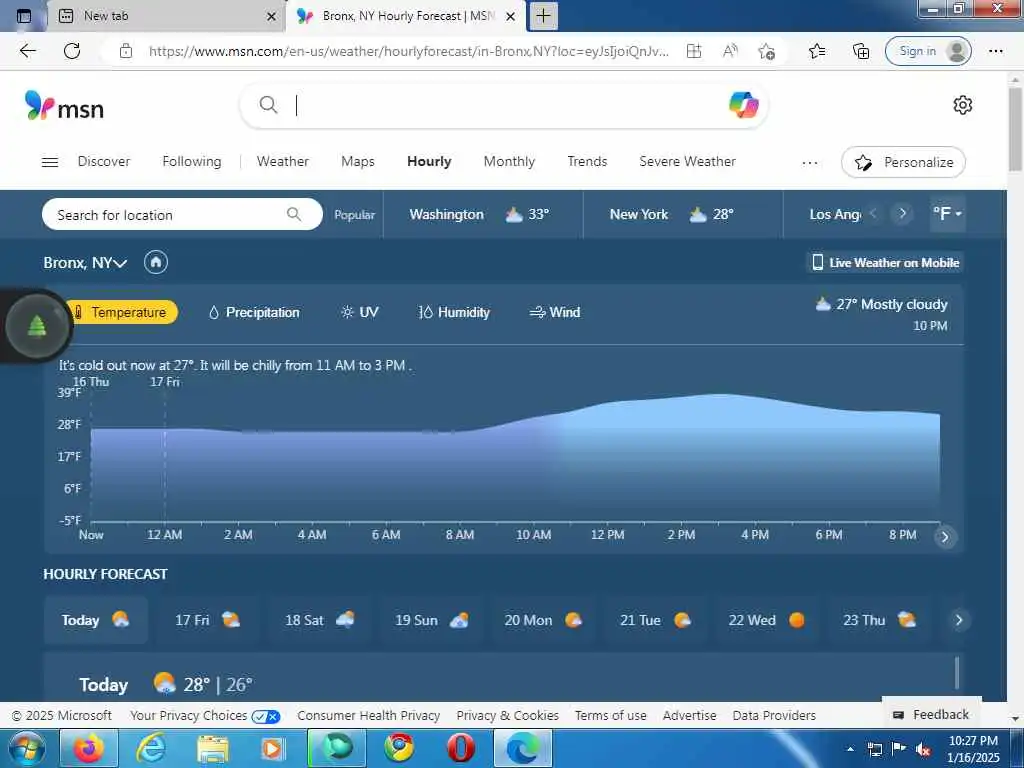This screenshot has width=1024, height=768.
Task: Click the muted volume tray icon
Action: (923, 749)
